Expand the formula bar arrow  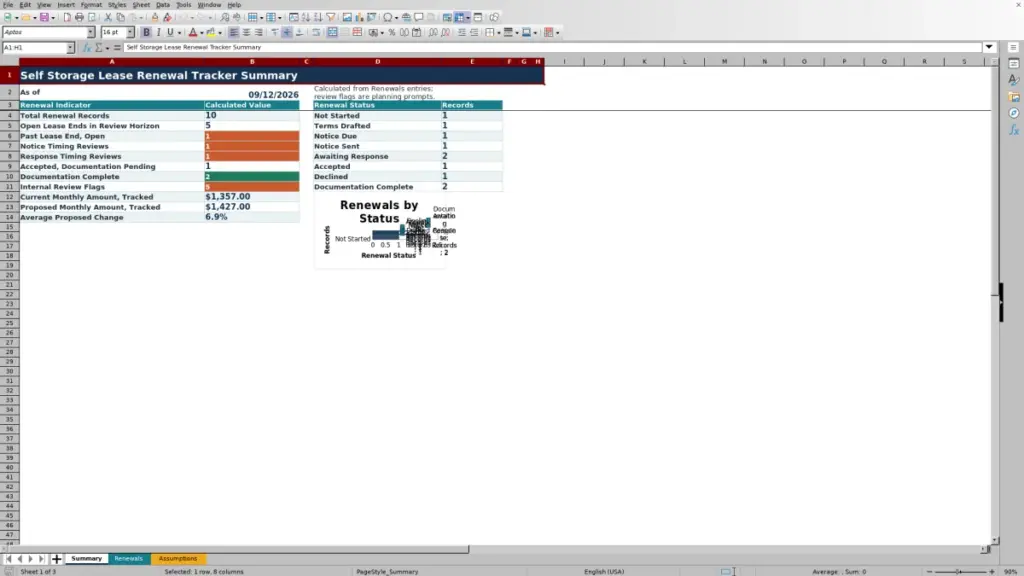pos(989,48)
